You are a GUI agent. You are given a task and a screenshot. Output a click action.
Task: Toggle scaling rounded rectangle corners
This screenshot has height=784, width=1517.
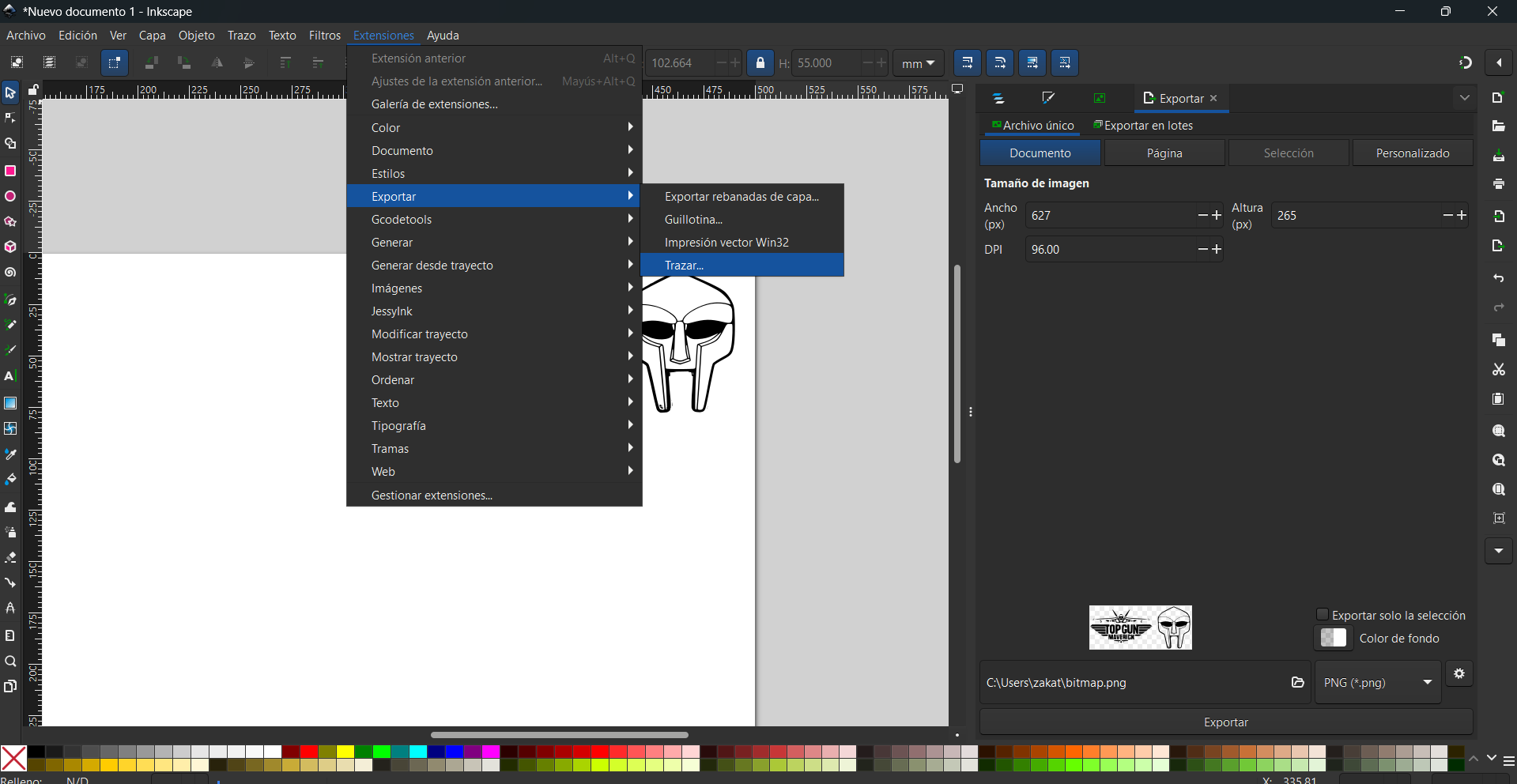coord(1000,62)
